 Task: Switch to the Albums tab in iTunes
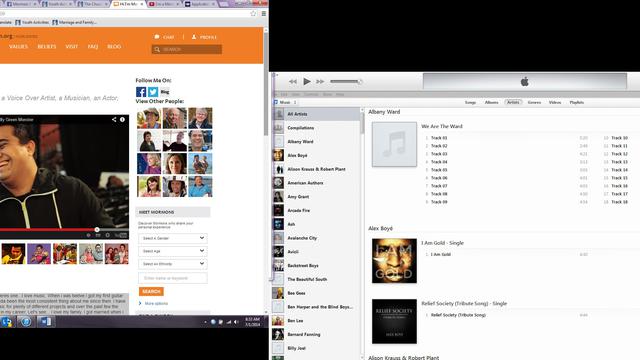[x=491, y=102]
